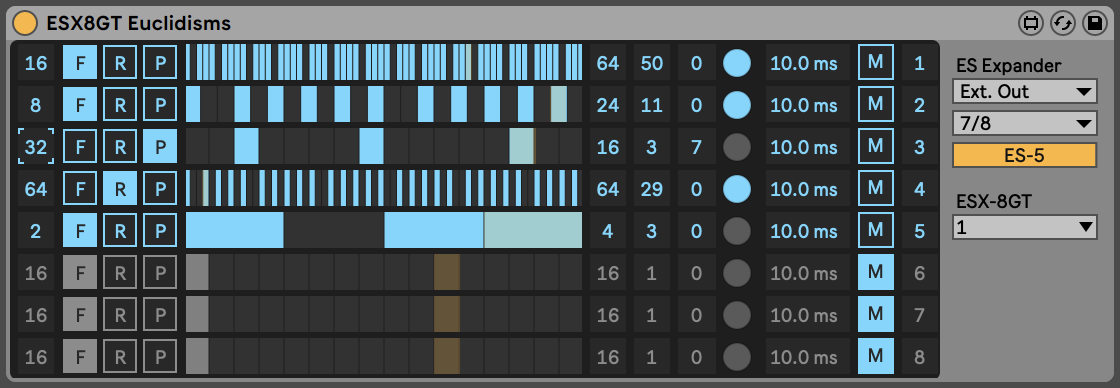This screenshot has width=1120, height=388.
Task: Click the gray circle indicator in row 8
Action: pyautogui.click(x=737, y=356)
